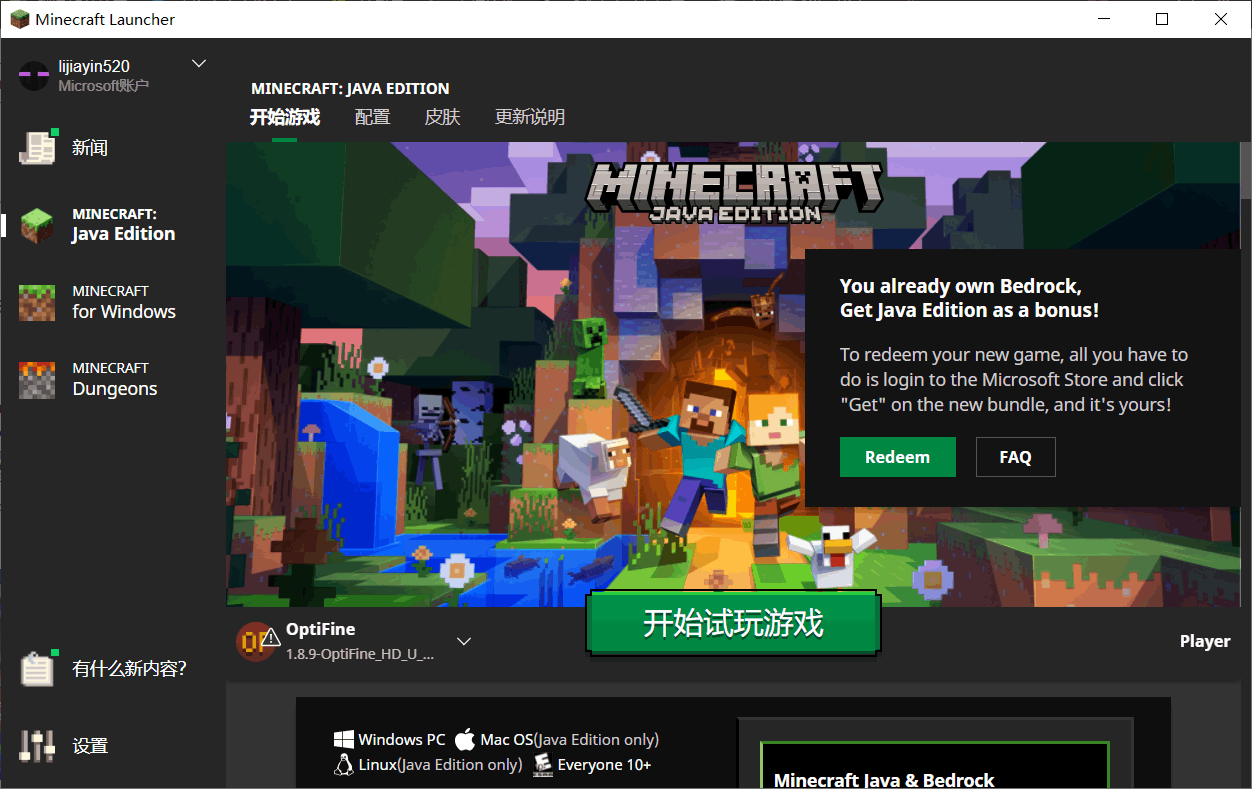
Task: Click the Minecraft Java Edition banner logo
Action: coord(735,192)
